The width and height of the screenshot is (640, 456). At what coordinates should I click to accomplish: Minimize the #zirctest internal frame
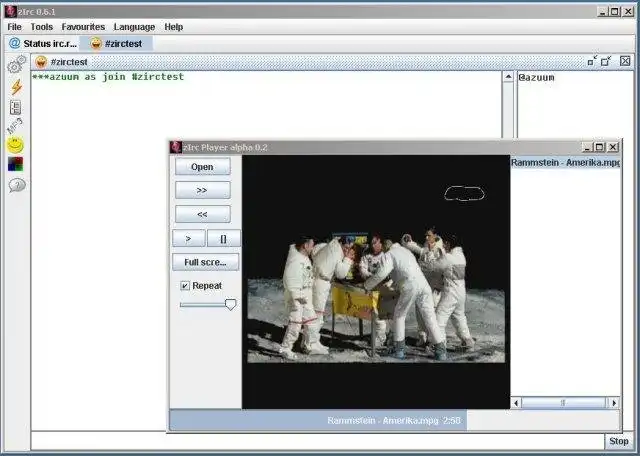tap(592, 61)
